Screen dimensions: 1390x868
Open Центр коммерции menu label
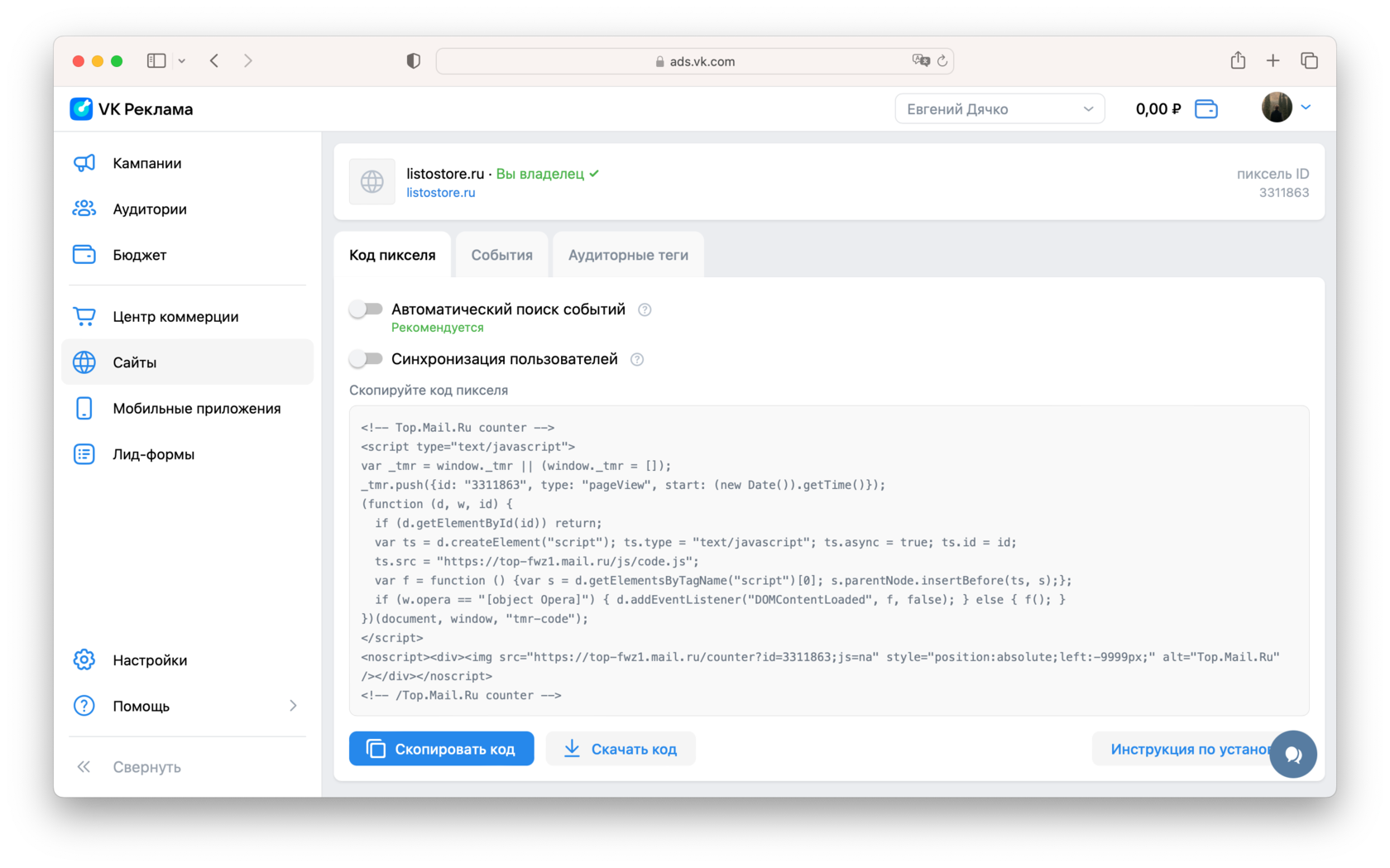(x=175, y=316)
